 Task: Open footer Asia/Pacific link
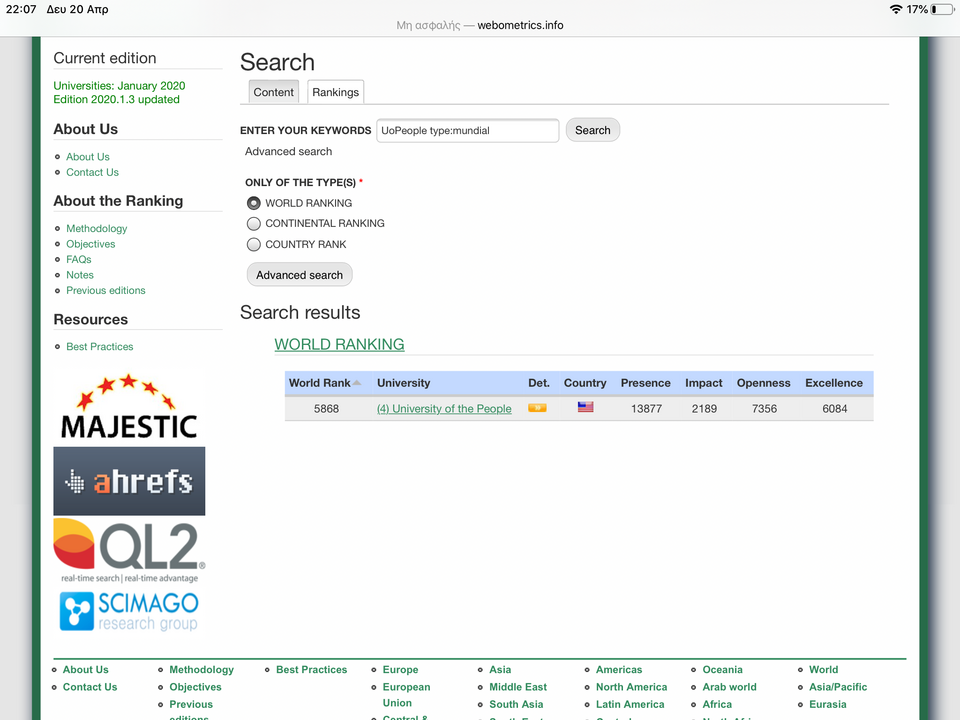pos(838,687)
